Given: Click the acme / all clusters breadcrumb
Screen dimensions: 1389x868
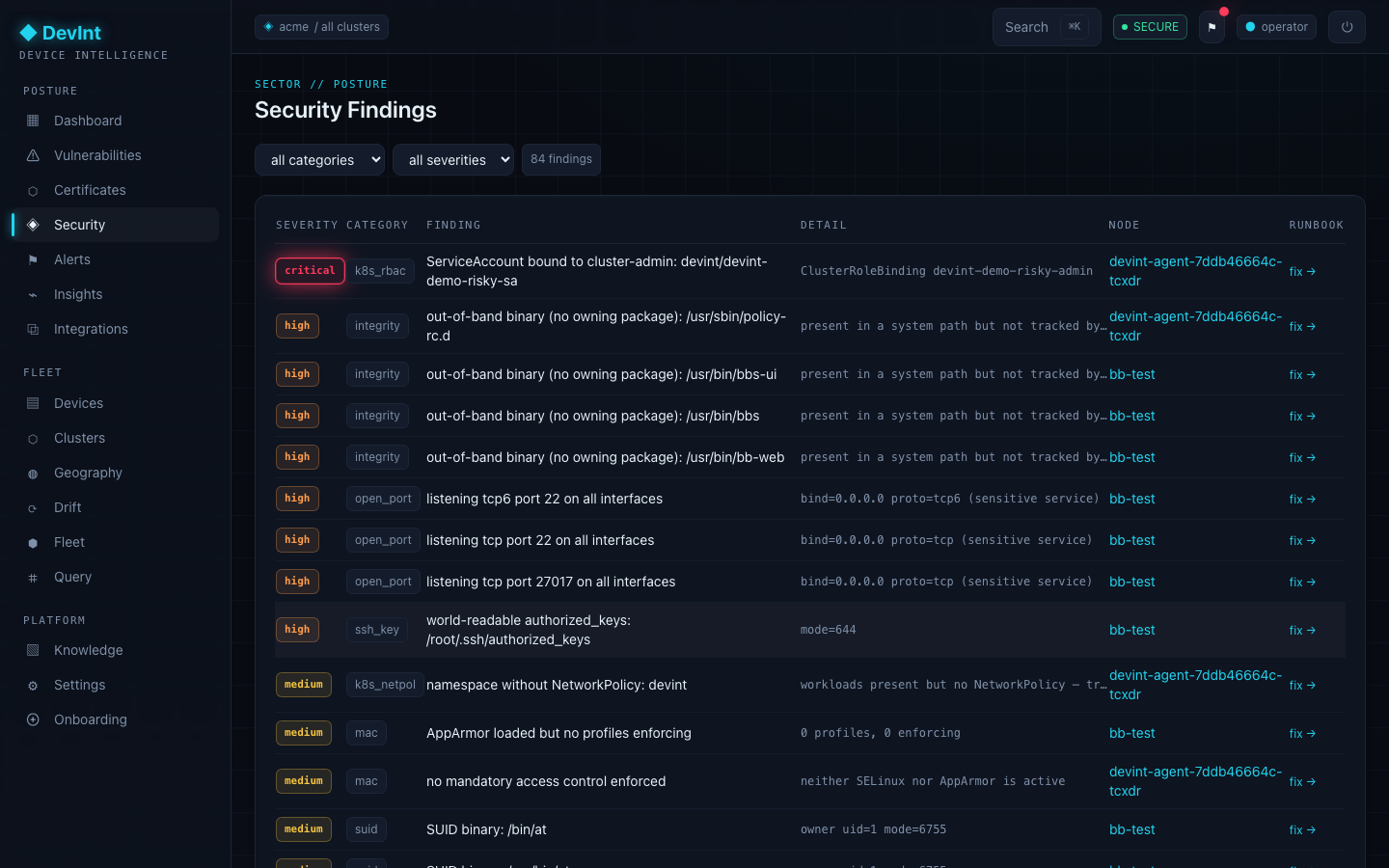Looking at the screenshot, I should [x=321, y=27].
